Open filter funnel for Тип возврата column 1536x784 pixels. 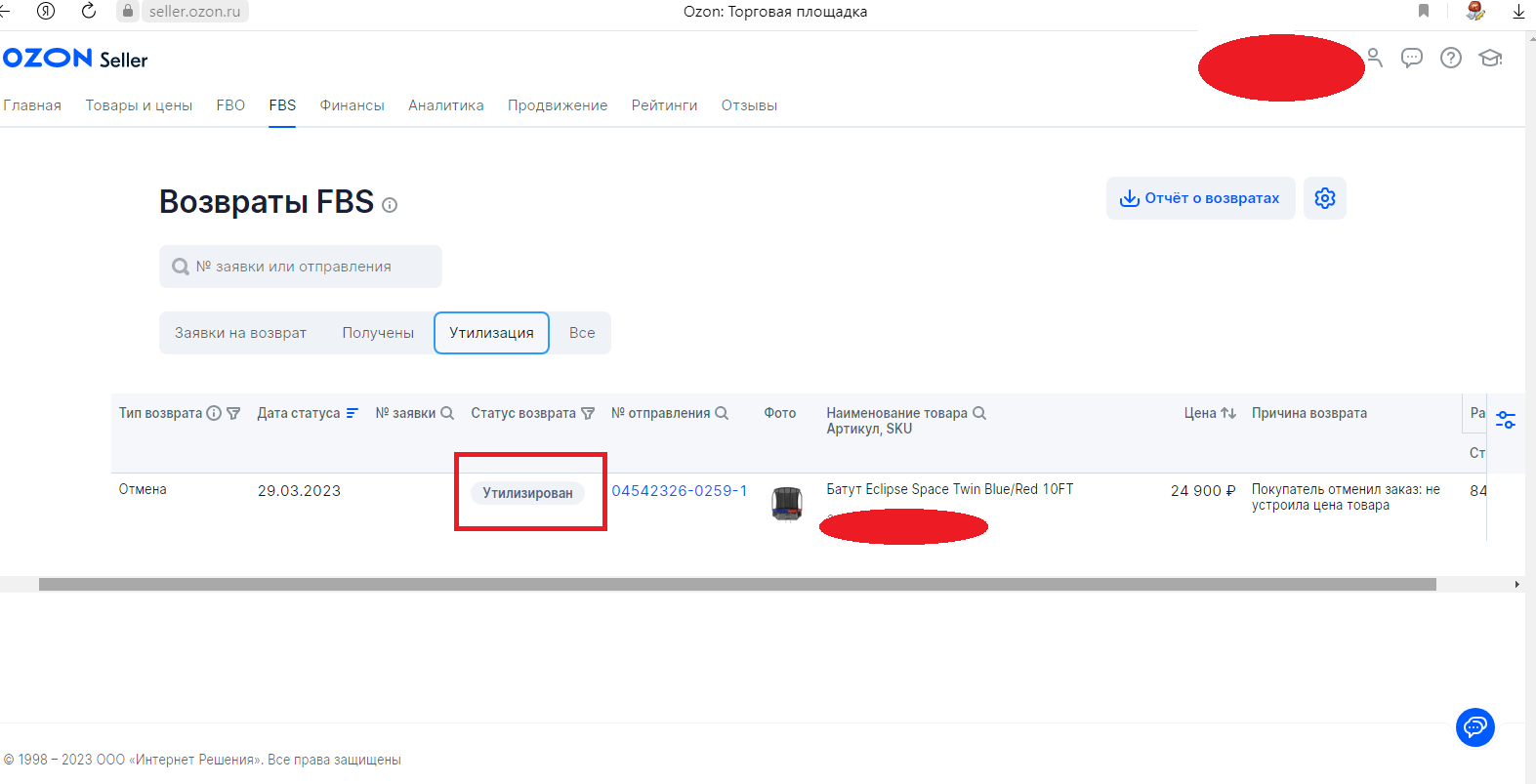click(x=233, y=413)
